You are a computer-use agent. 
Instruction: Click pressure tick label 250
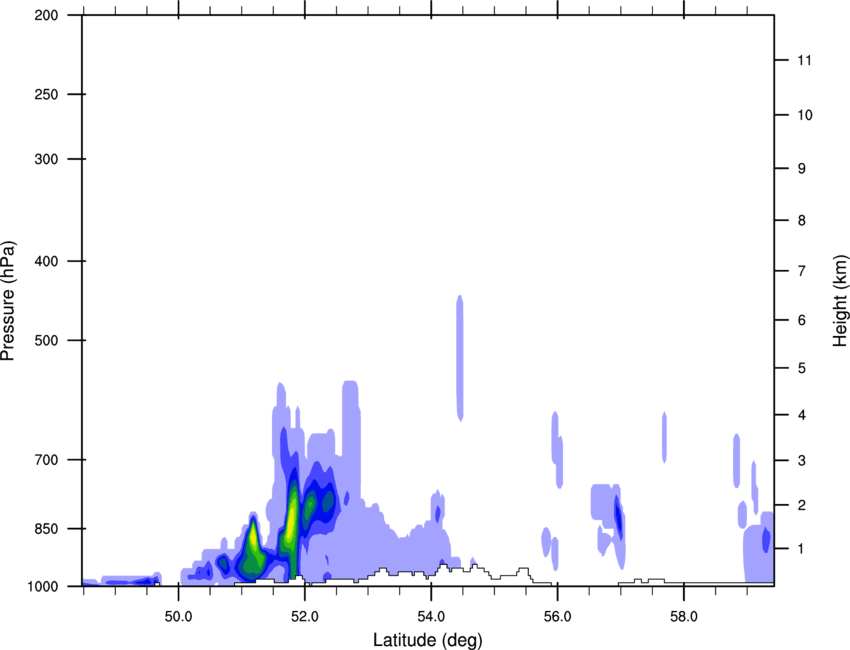pyautogui.click(x=46, y=94)
